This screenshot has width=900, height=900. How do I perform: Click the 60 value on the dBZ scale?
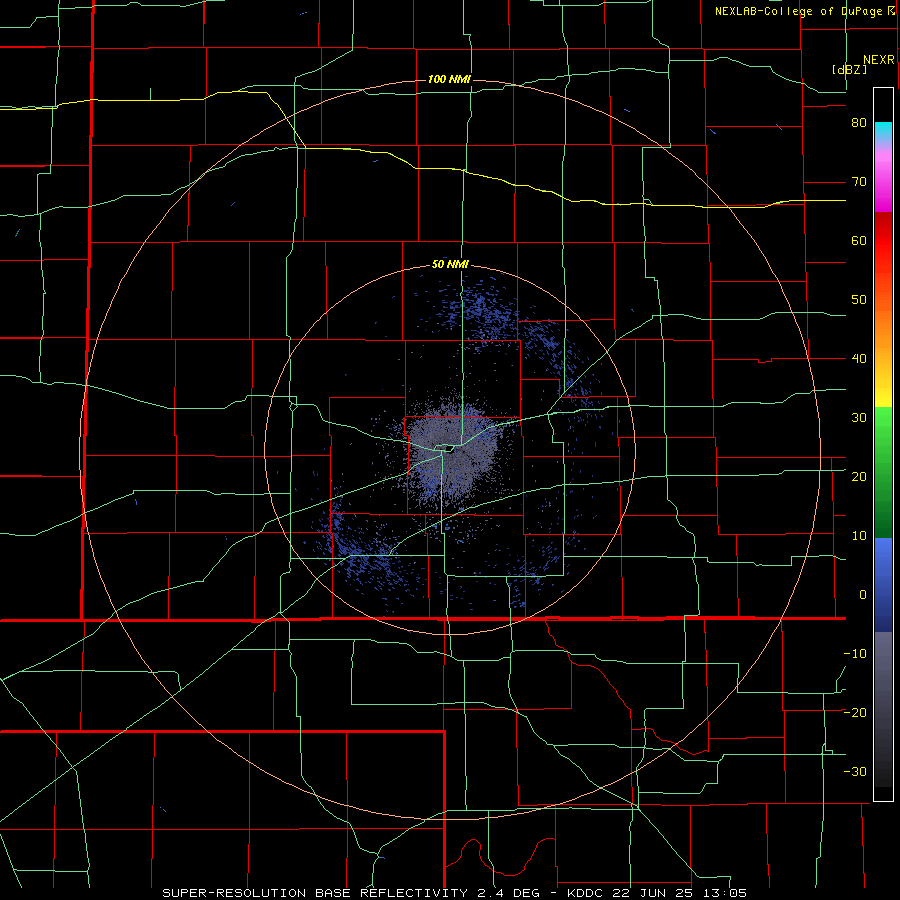point(859,240)
